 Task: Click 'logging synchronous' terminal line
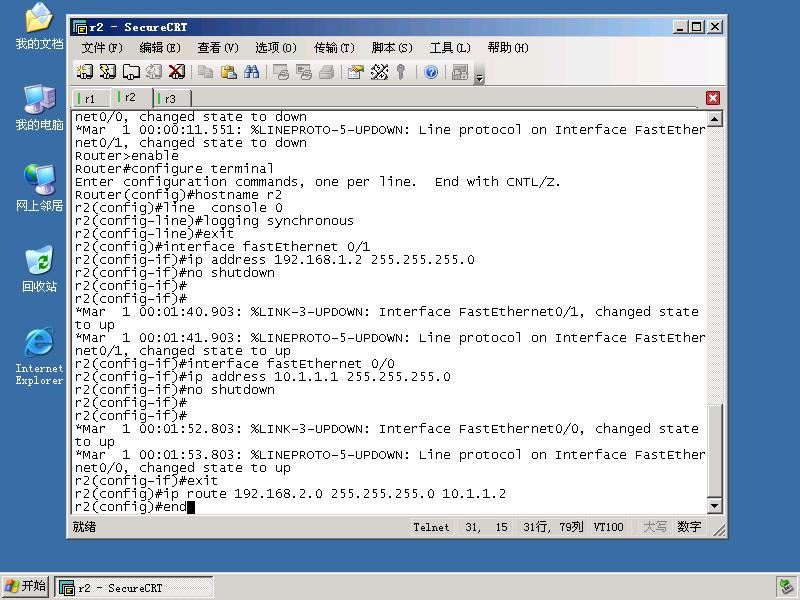pos(214,221)
